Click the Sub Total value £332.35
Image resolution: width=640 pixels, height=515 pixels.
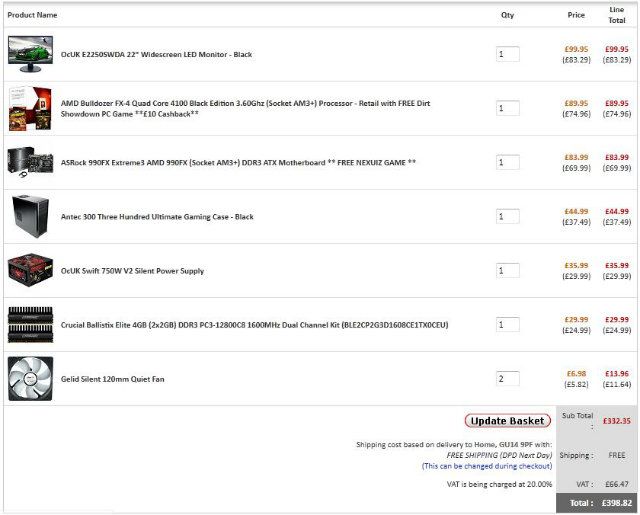point(617,421)
